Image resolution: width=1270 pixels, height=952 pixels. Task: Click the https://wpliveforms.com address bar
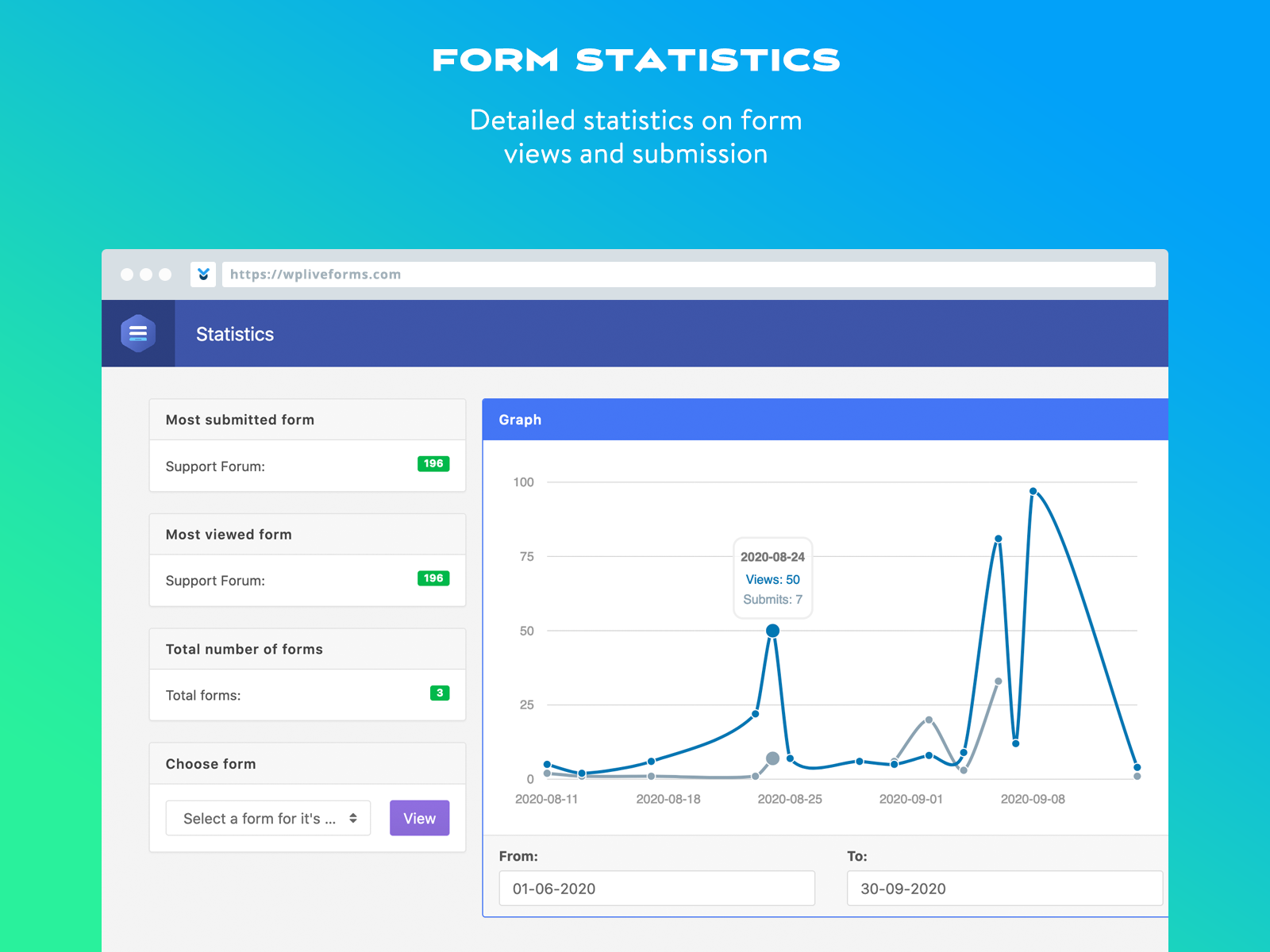coord(688,274)
